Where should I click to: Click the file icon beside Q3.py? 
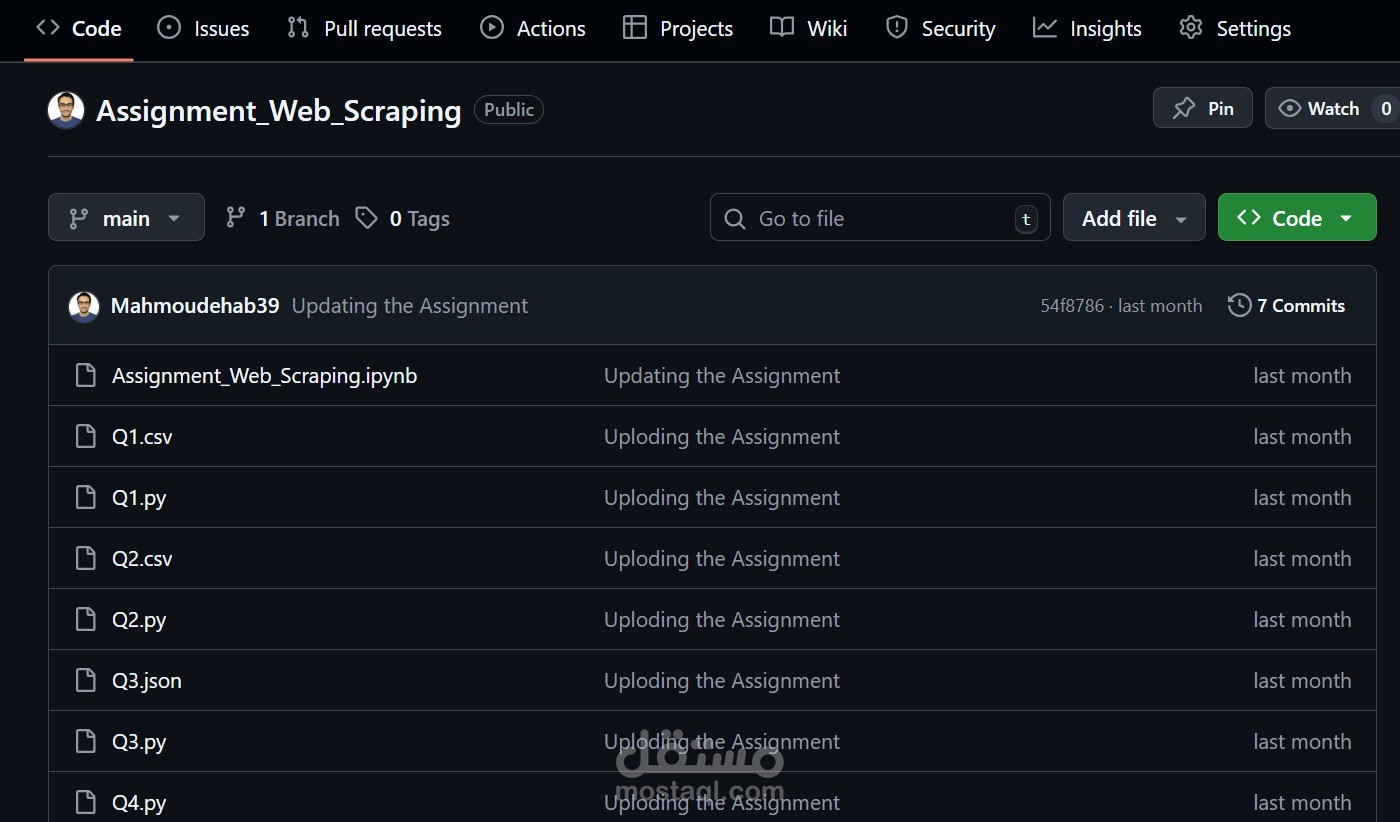86,742
